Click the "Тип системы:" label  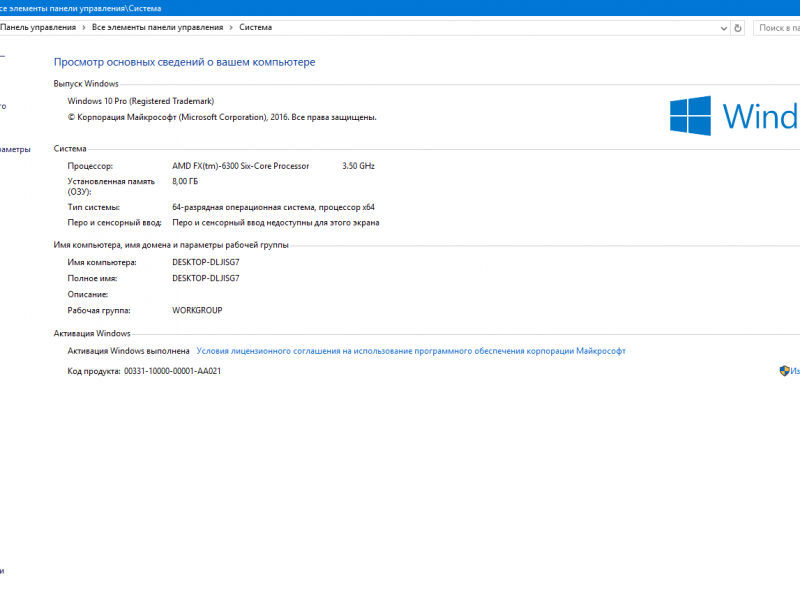pyautogui.click(x=93, y=207)
